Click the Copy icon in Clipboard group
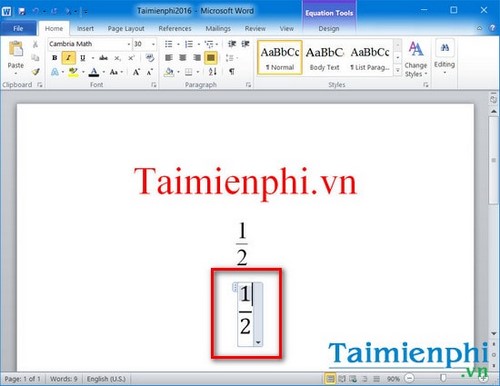This screenshot has height=386, width=500. click(x=35, y=58)
